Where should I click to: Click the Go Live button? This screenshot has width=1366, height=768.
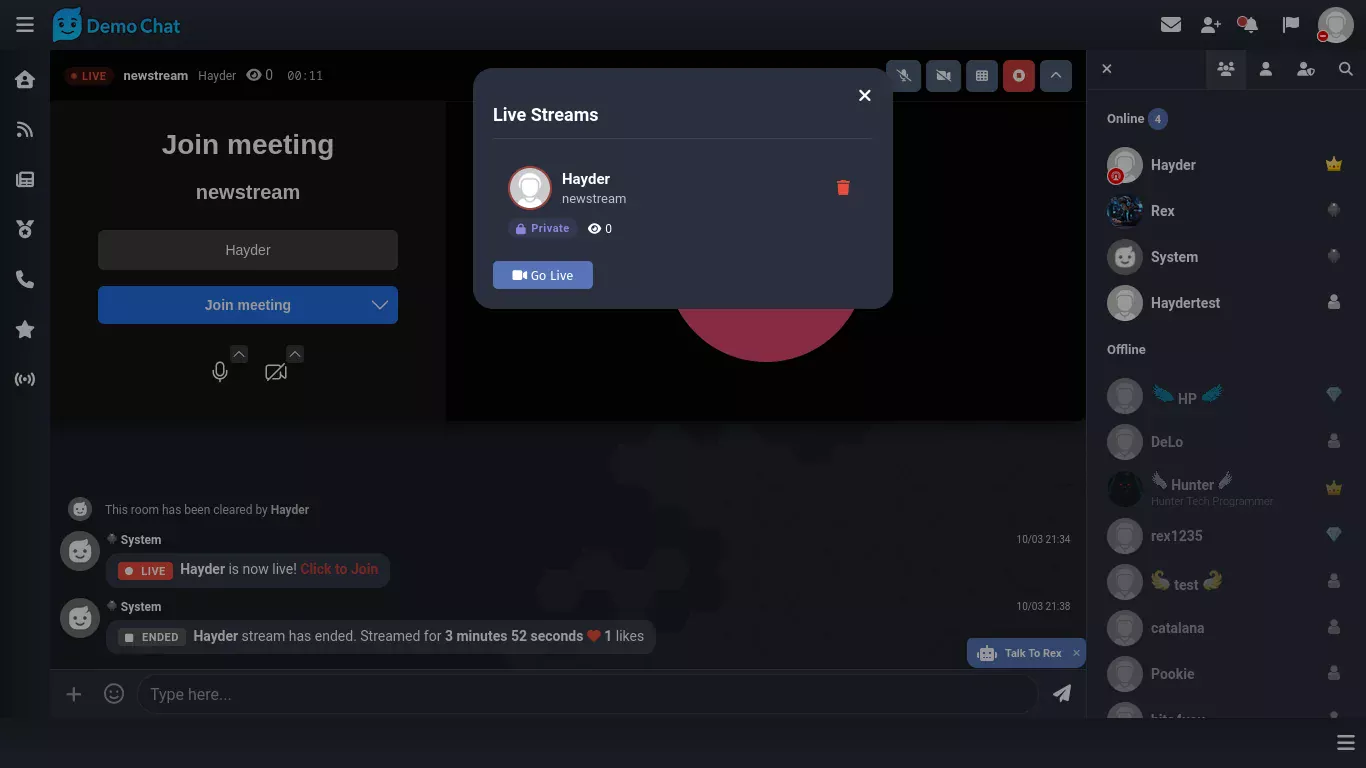542,275
